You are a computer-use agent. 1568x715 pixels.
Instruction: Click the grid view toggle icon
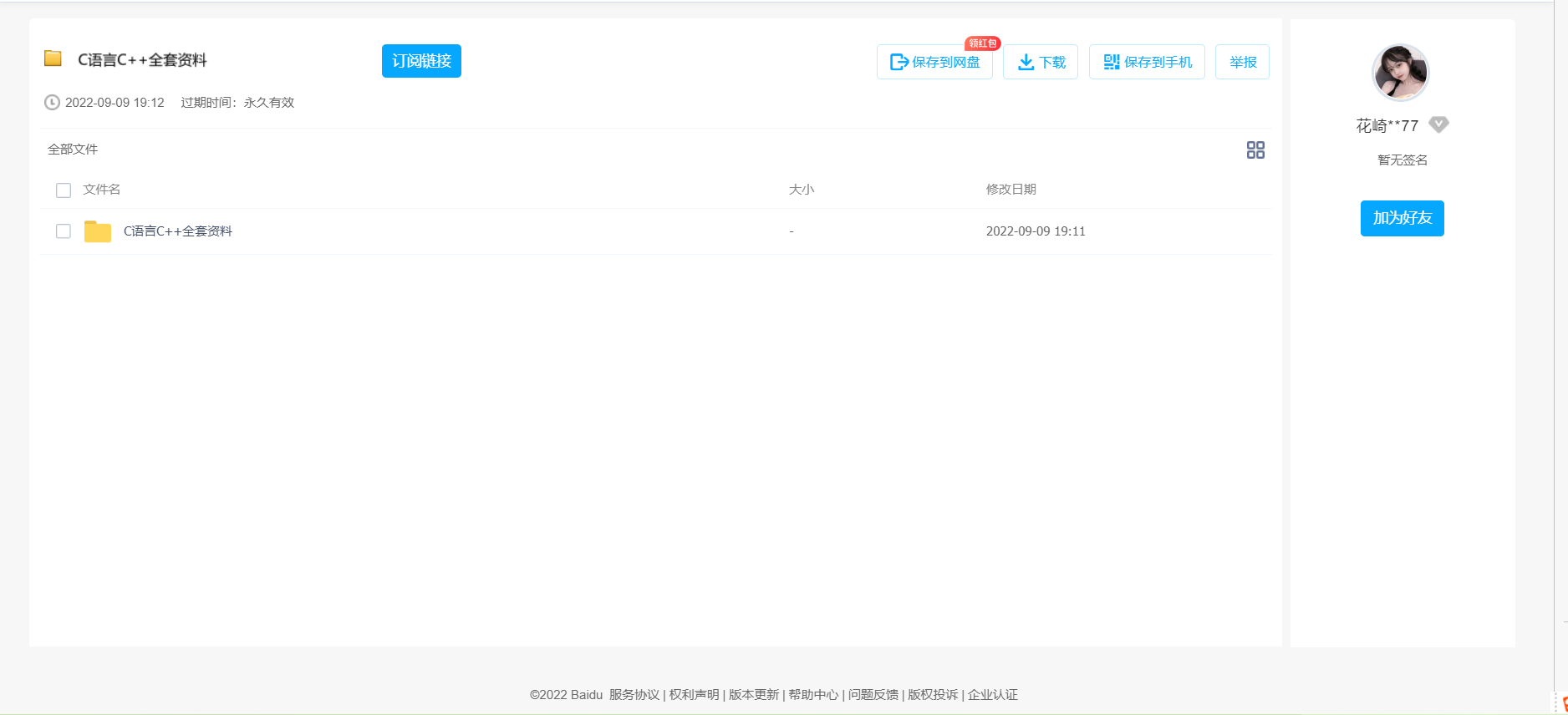pyautogui.click(x=1255, y=150)
